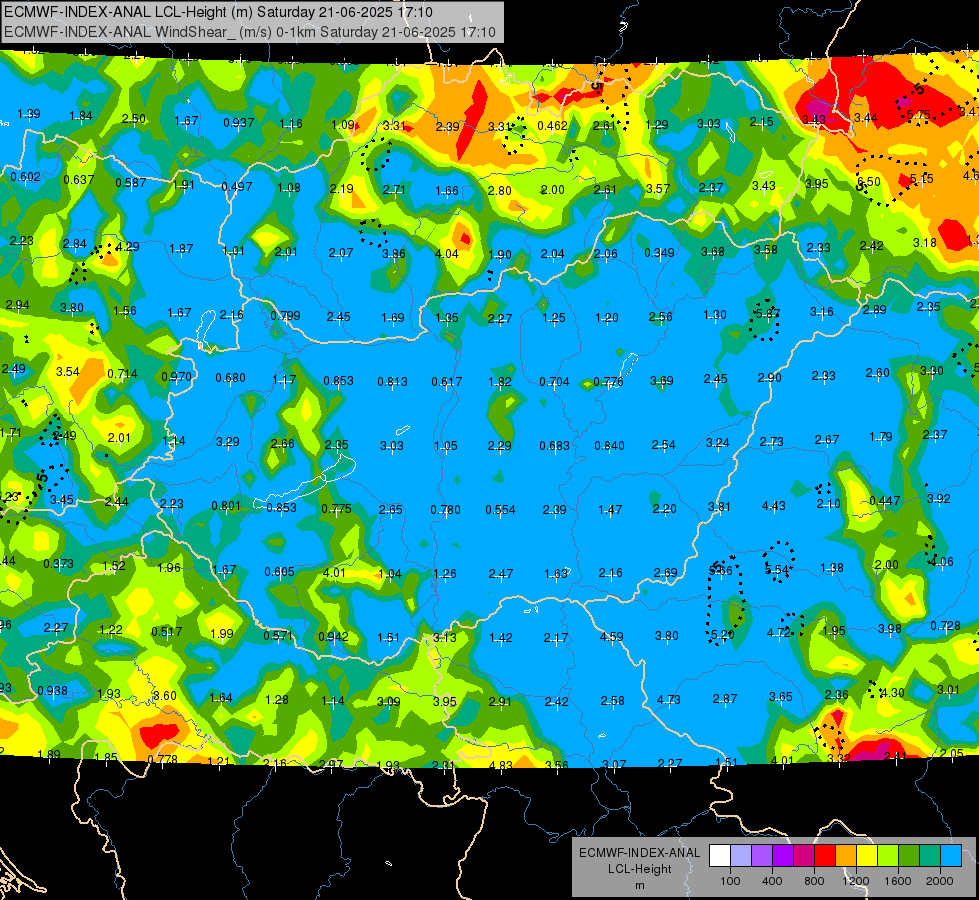
Task: Click the wind shear value 0.373
Action: click(58, 563)
